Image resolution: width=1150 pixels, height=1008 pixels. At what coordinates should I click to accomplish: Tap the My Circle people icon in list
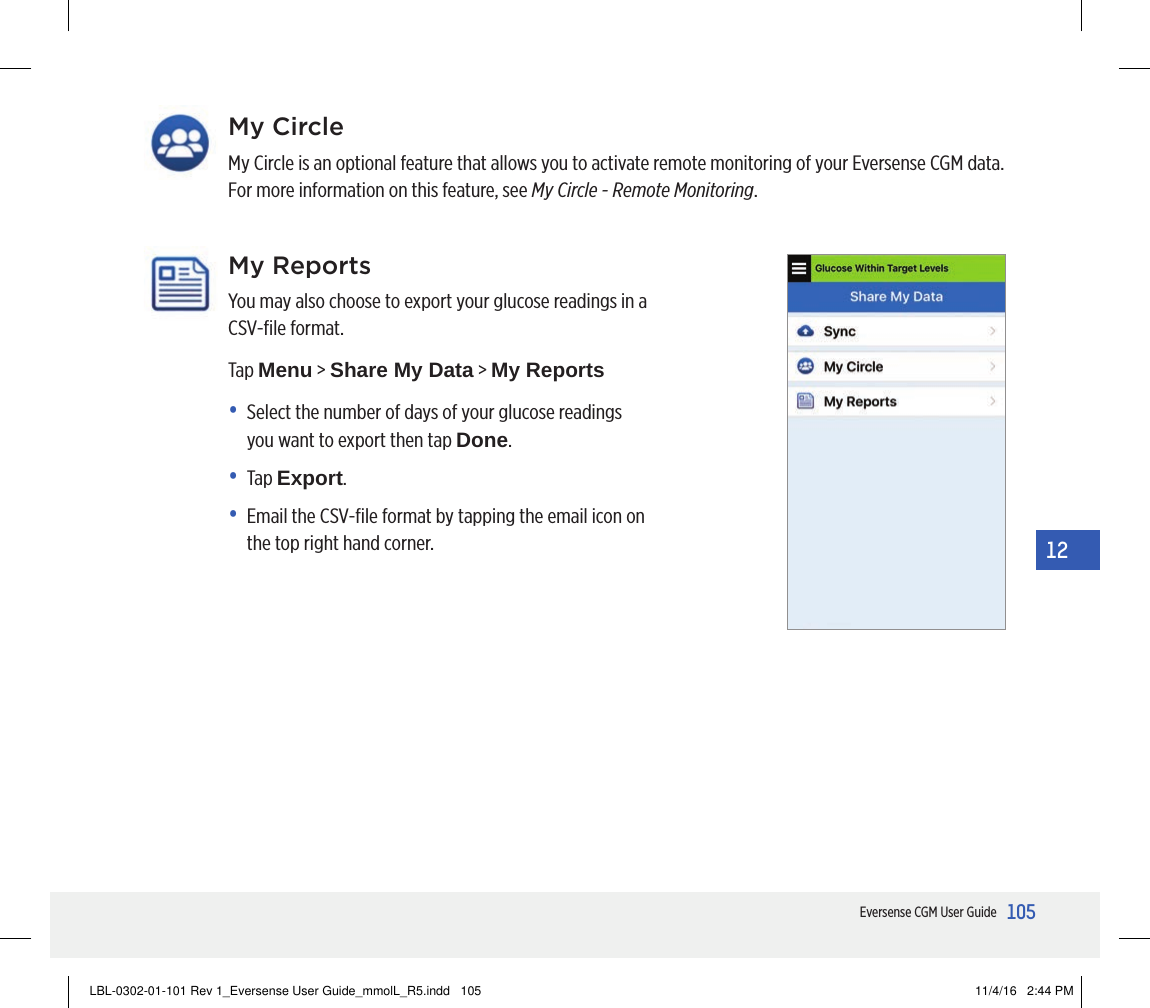coord(805,366)
